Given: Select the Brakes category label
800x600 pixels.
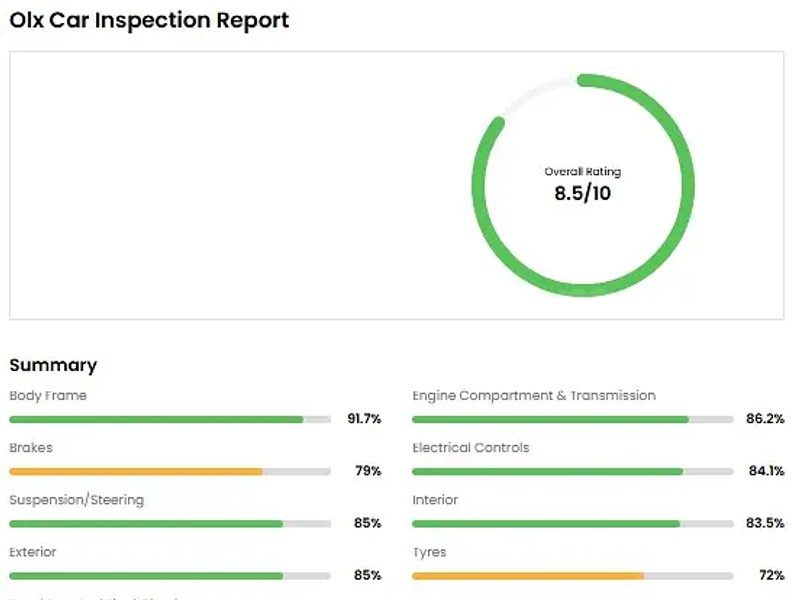Looking at the screenshot, I should 31,447.
